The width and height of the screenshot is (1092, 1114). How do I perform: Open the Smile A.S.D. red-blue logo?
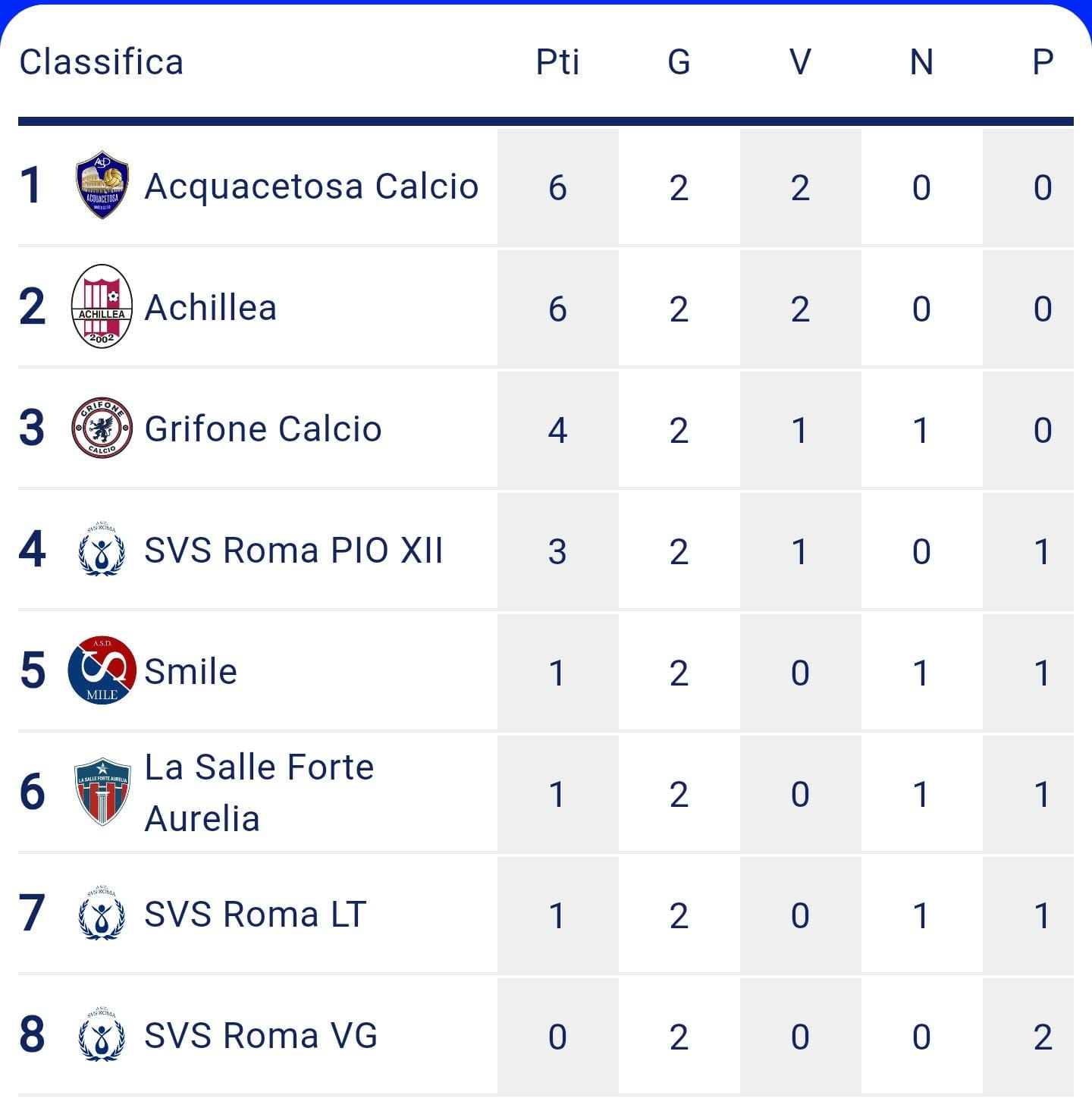[x=102, y=670]
